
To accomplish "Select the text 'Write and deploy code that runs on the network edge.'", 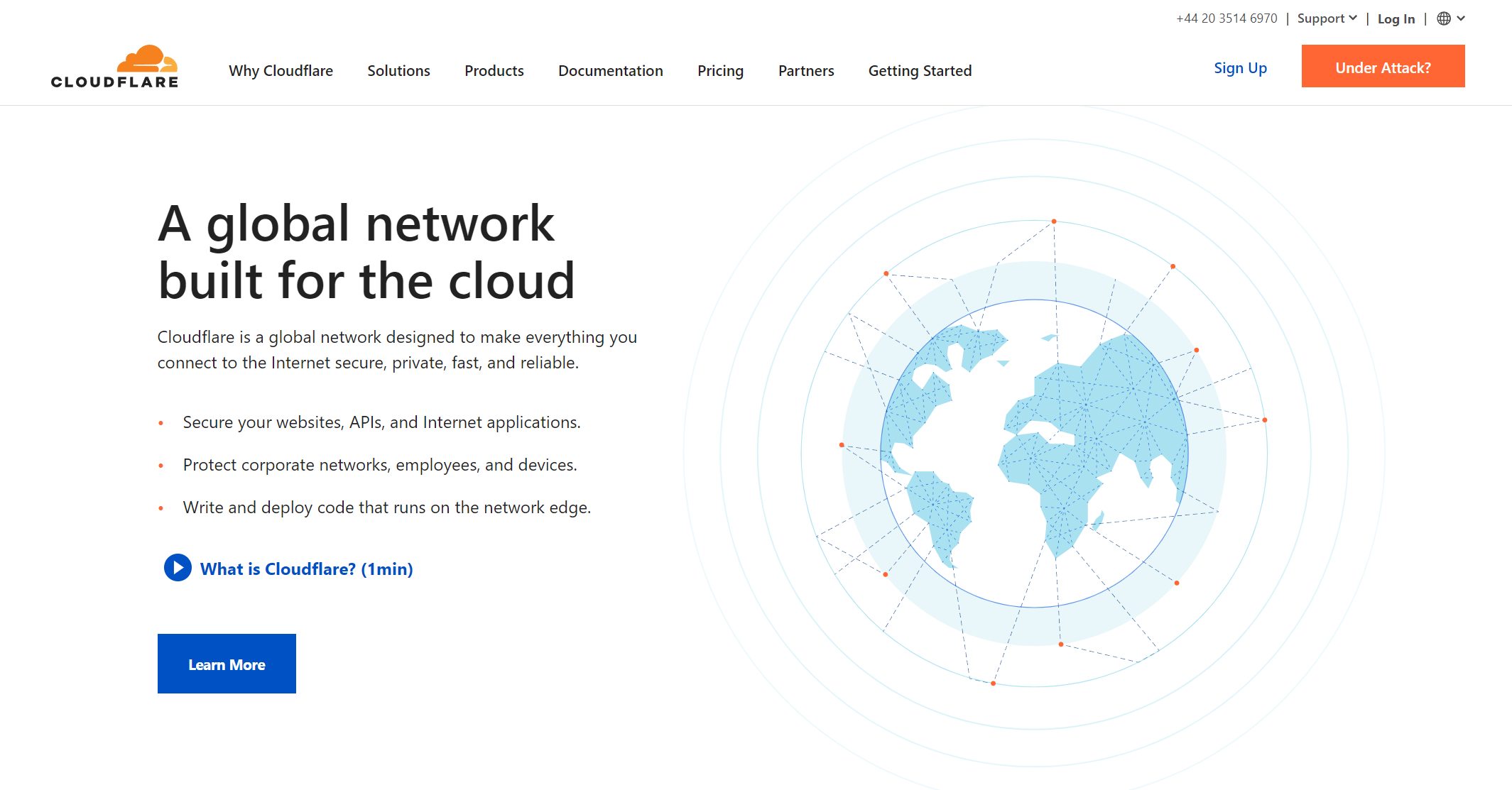I will [x=387, y=508].
